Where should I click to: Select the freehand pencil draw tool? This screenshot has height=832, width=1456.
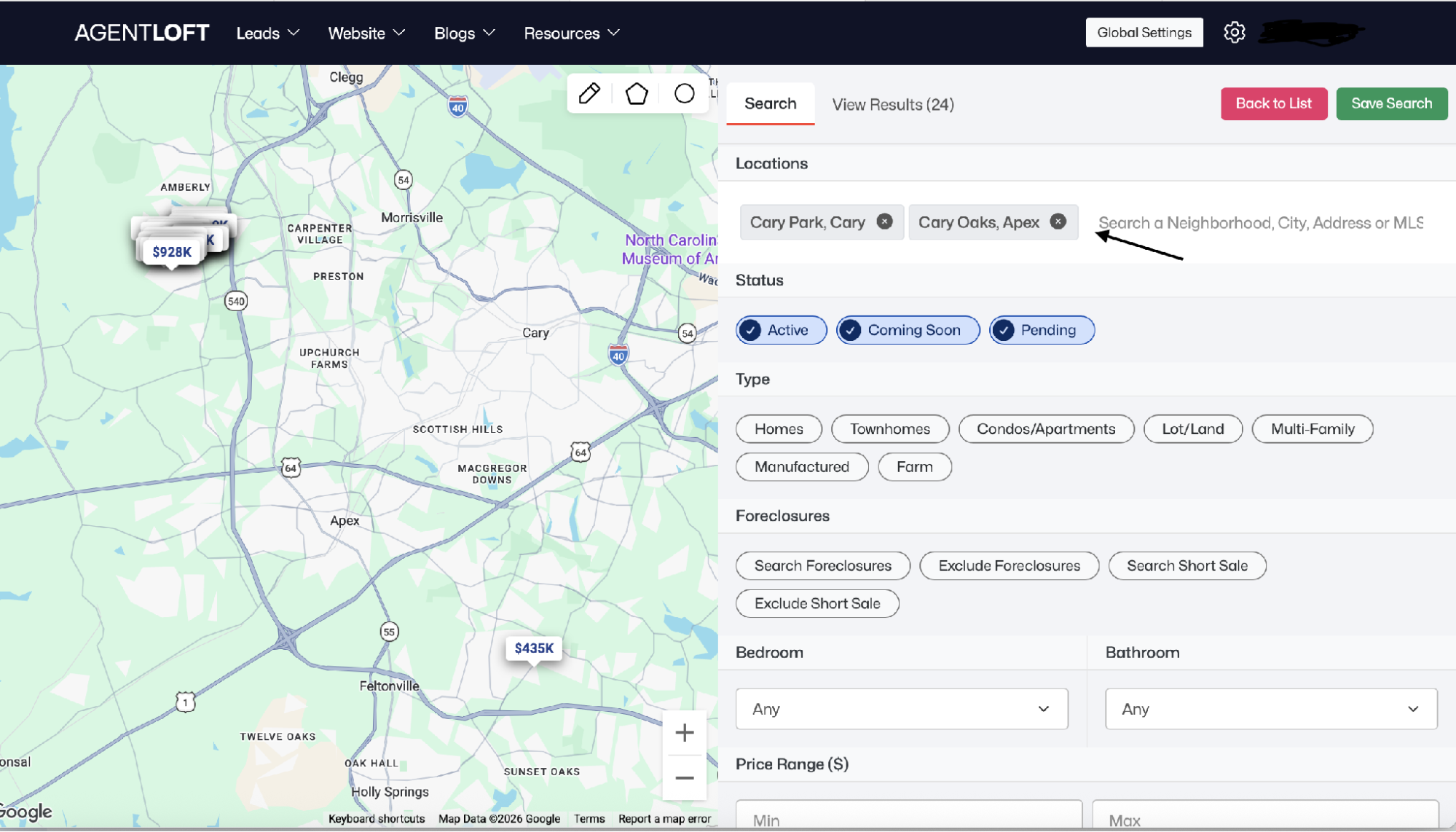(x=589, y=93)
